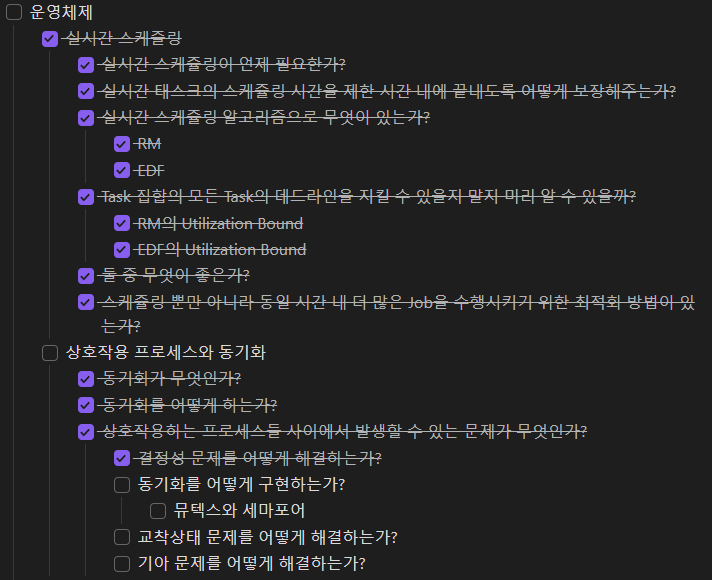
Task: Check the 기아 문제를 어떻게 해결하는가? checkbox
Action: (122, 564)
